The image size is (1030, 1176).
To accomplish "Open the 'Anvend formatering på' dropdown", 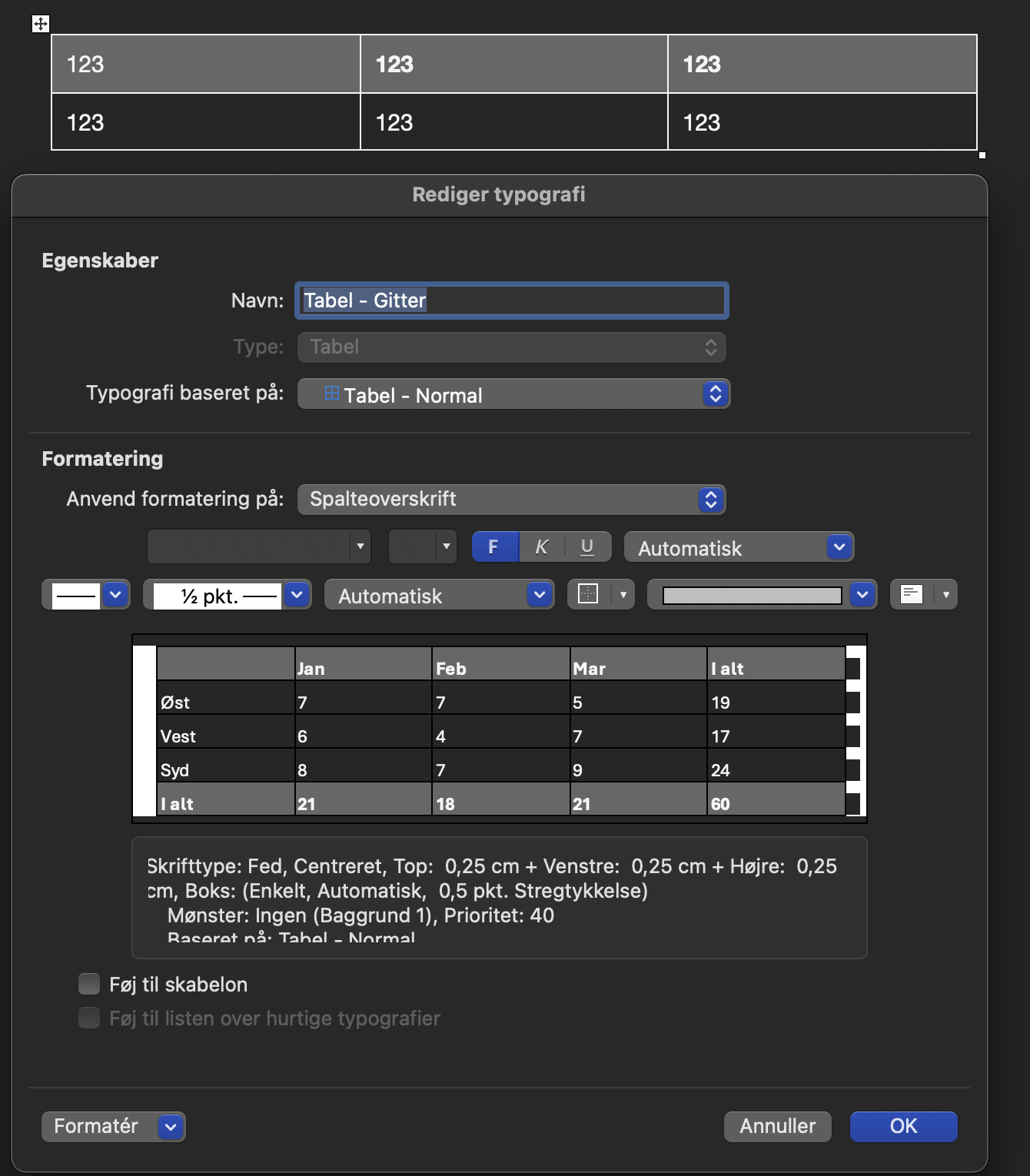I will (710, 499).
